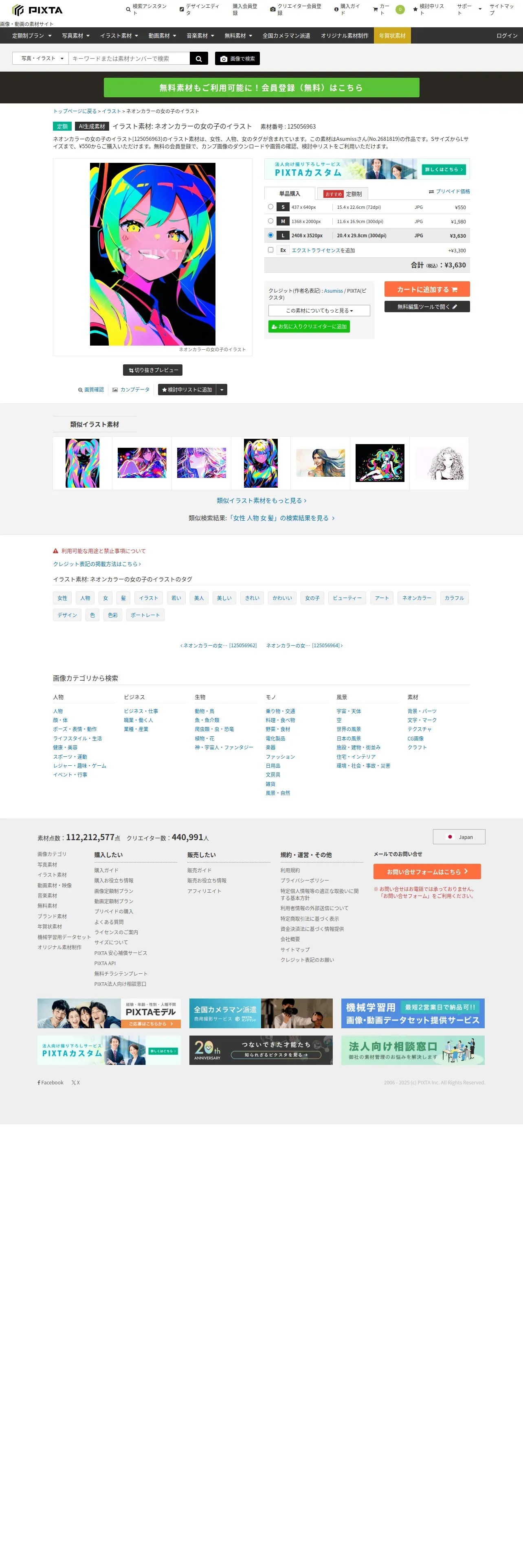This screenshot has height=1568, width=523.
Task: Click the イラスト breadcrumb link
Action: [x=112, y=112]
